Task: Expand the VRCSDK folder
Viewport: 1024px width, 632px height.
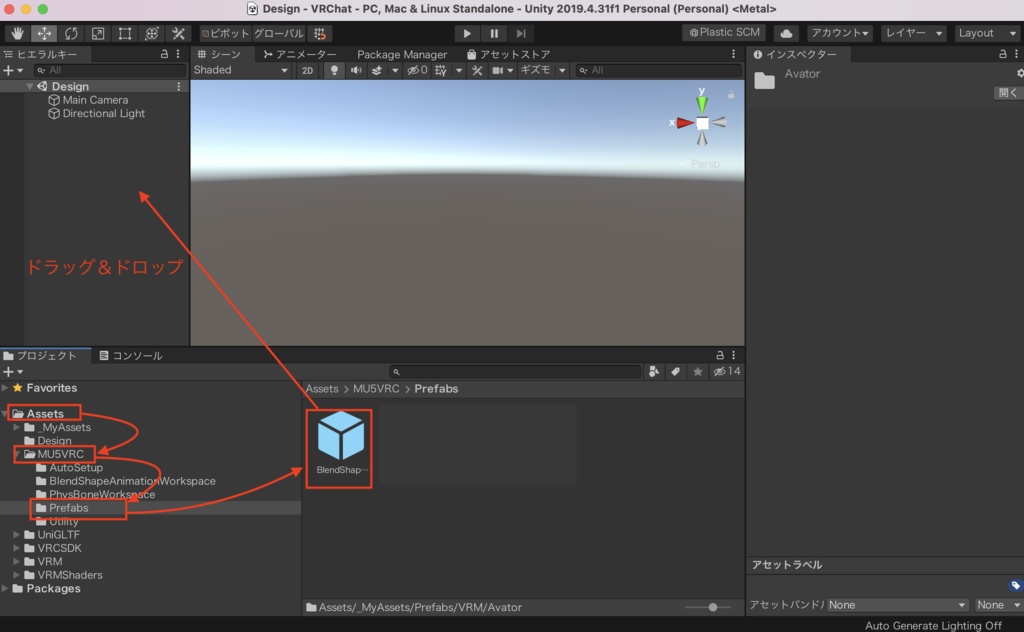Action: [x=16, y=548]
